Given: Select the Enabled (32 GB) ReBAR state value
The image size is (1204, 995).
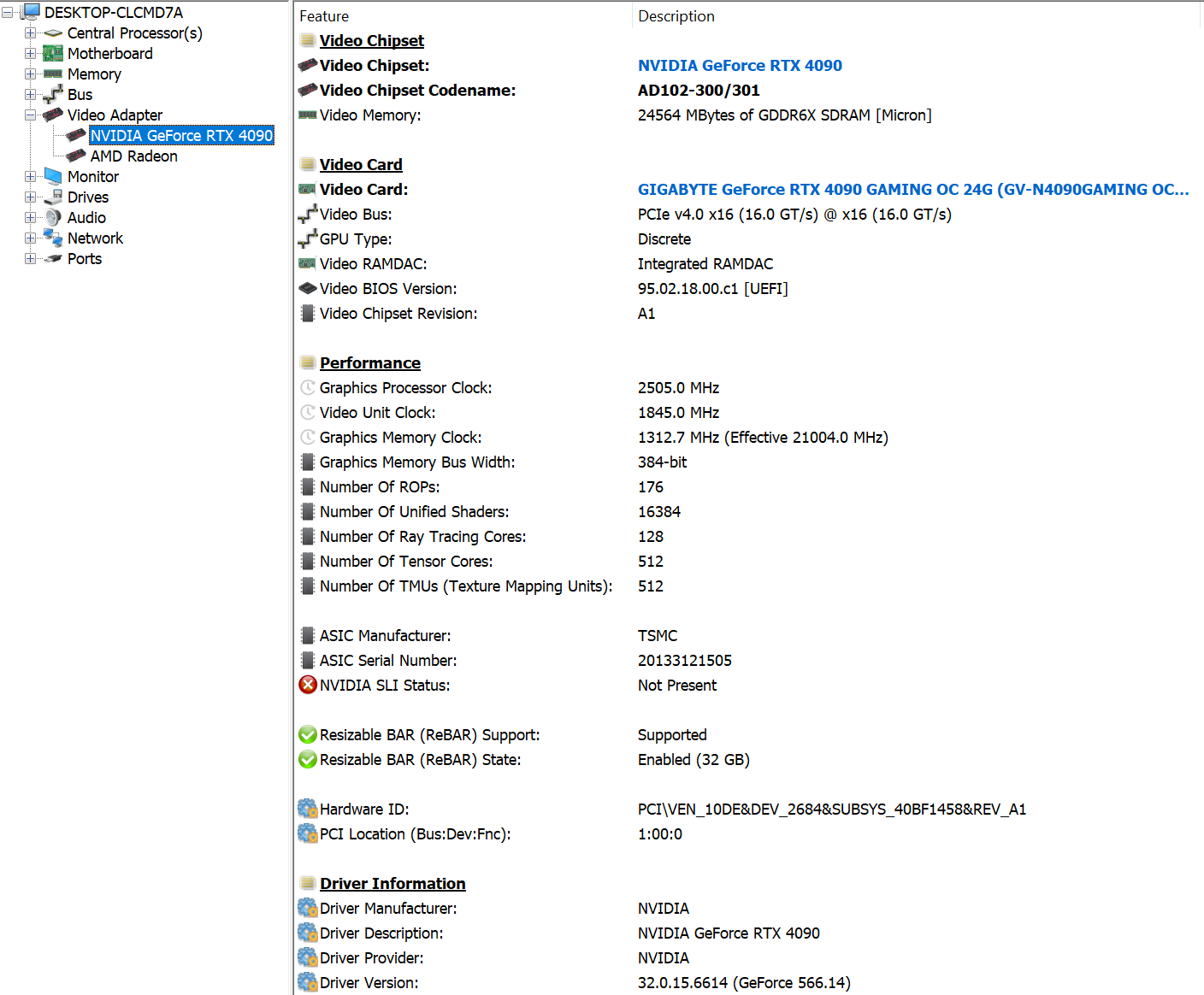Looking at the screenshot, I should click(x=693, y=760).
